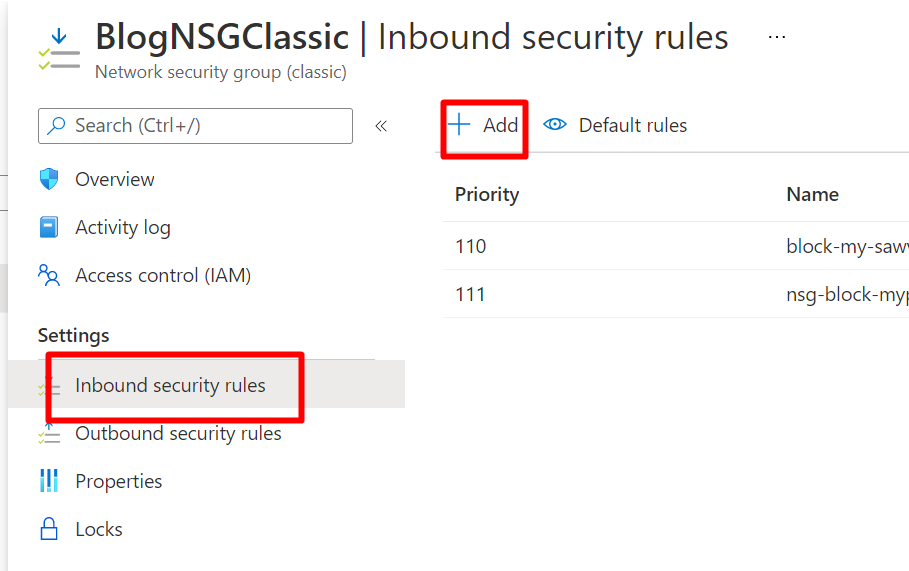Screen dimensions: 909x571
Task: Click the Activity log book icon
Action: [x=49, y=228]
